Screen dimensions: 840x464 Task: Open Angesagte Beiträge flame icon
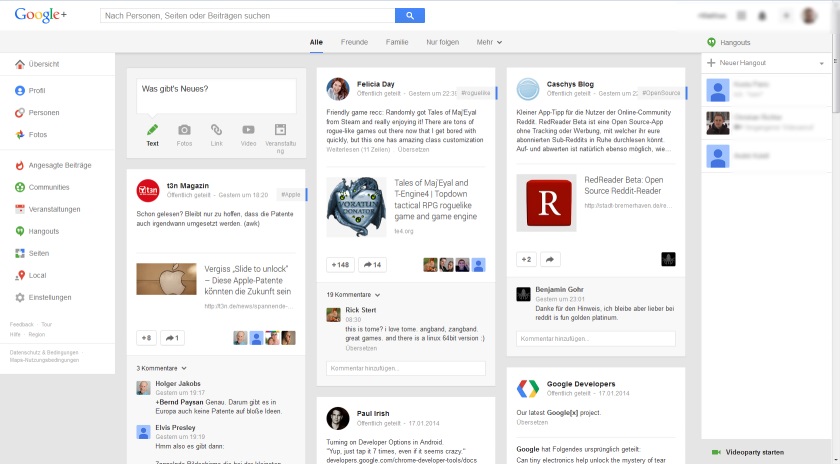coord(20,165)
